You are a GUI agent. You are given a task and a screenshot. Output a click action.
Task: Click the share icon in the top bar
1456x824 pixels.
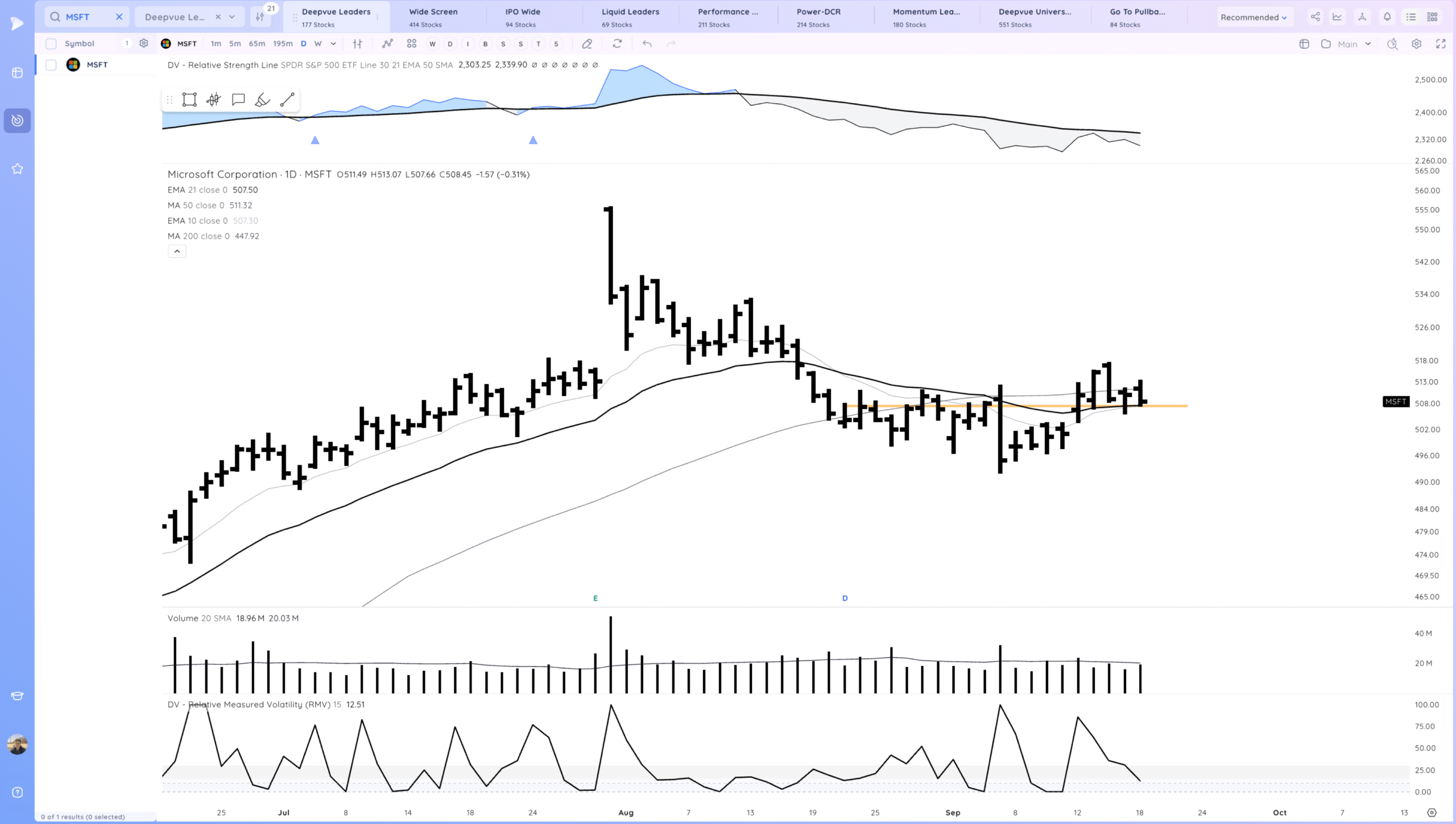(x=1315, y=17)
